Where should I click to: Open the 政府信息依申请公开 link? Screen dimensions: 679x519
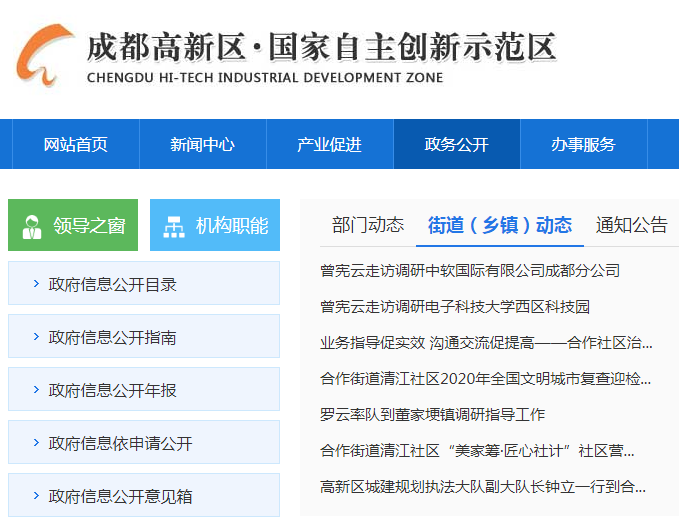[x=120, y=443]
